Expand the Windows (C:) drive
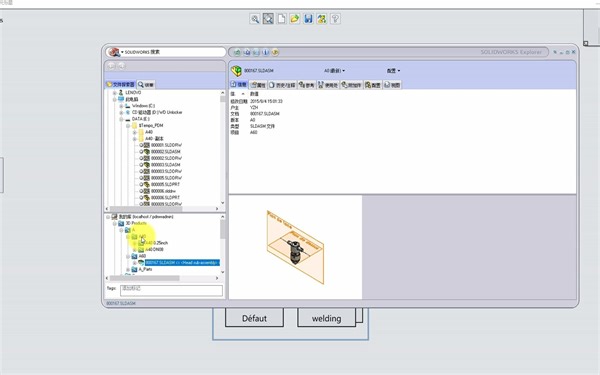This screenshot has height=375, width=600. pyautogui.click(x=121, y=106)
